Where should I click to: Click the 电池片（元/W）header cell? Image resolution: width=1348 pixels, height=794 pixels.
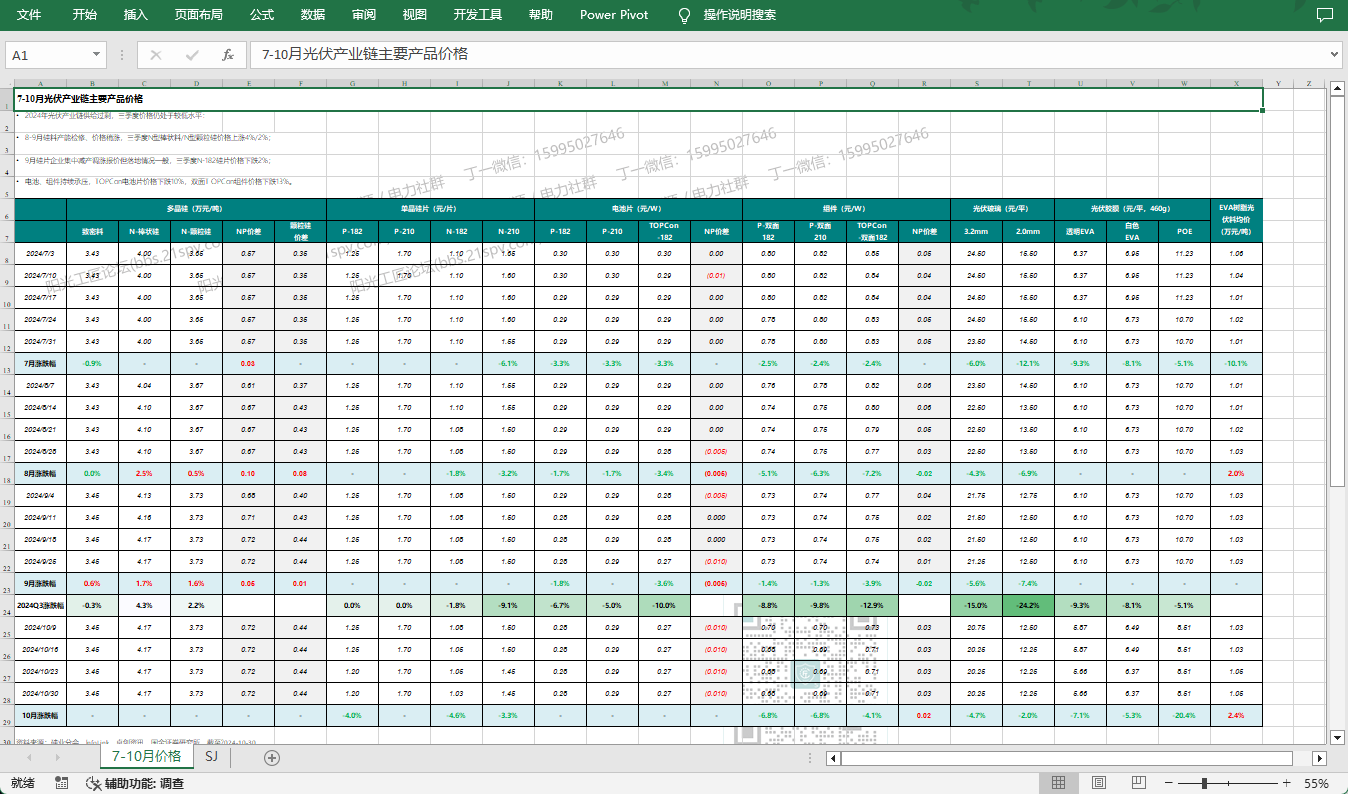638,209
